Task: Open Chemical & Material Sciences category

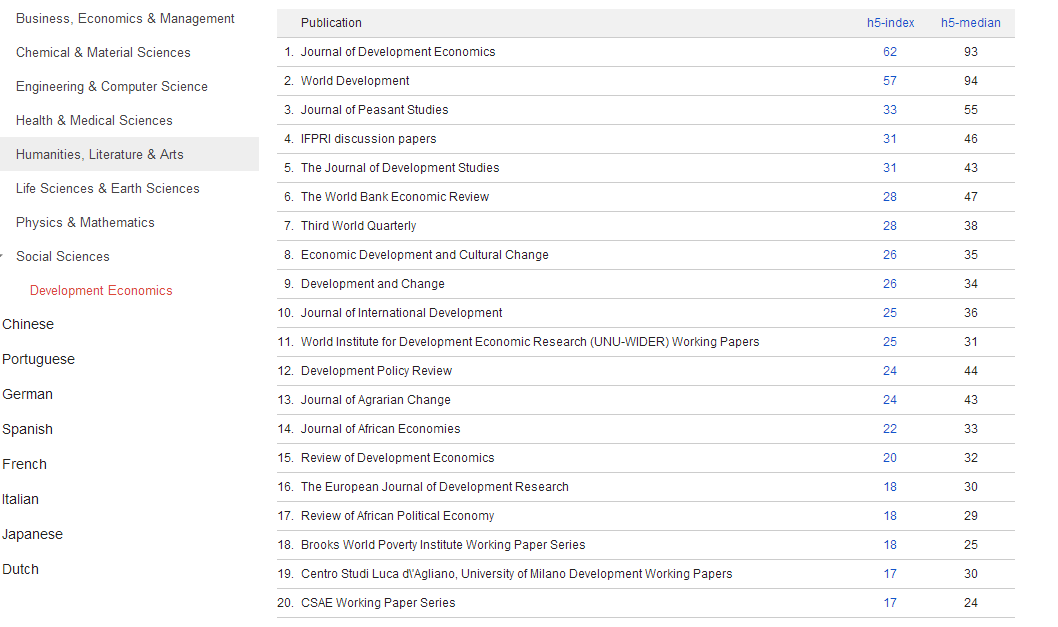Action: click(103, 53)
